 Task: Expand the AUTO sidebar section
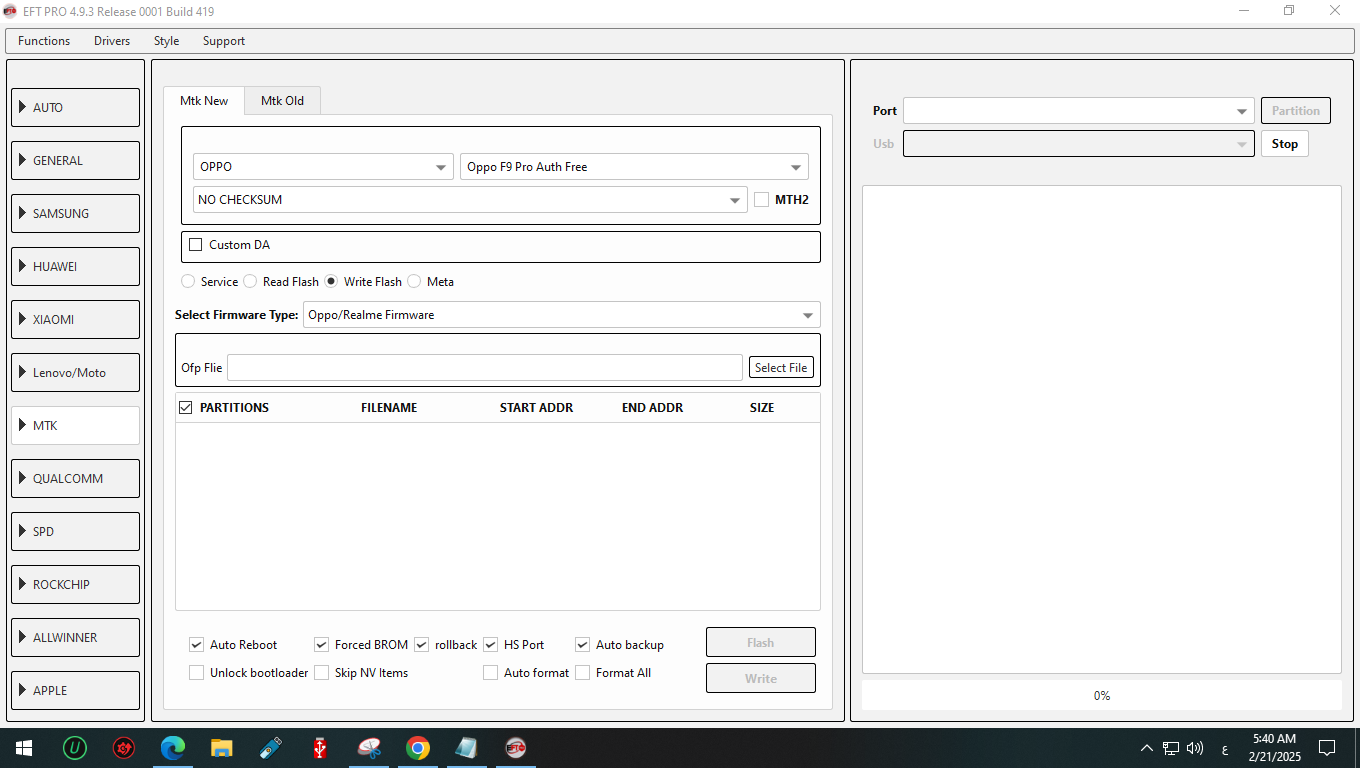(x=75, y=107)
